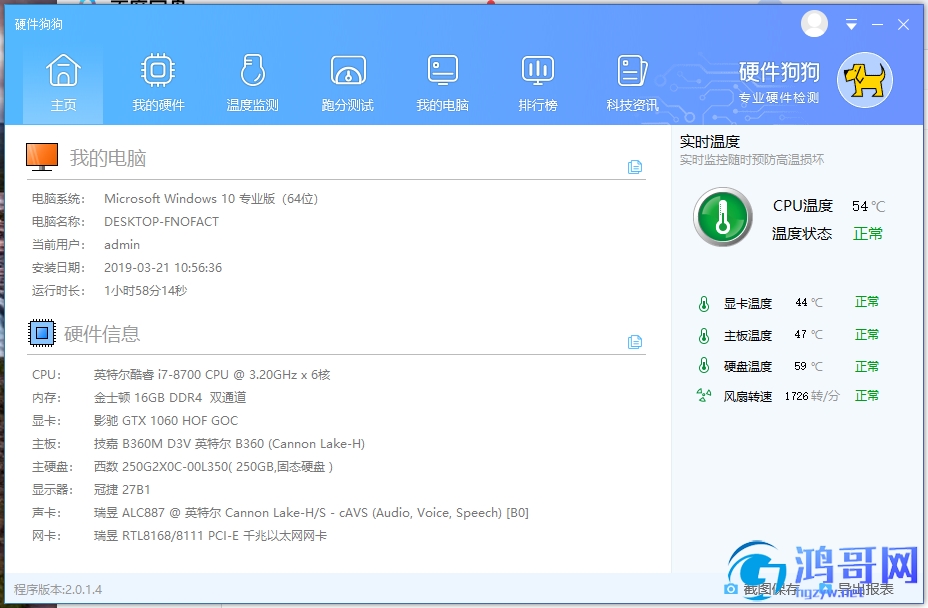Select motherboard 技嘉 B360M D3V text
Image resolution: width=928 pixels, height=608 pixels.
[229, 444]
